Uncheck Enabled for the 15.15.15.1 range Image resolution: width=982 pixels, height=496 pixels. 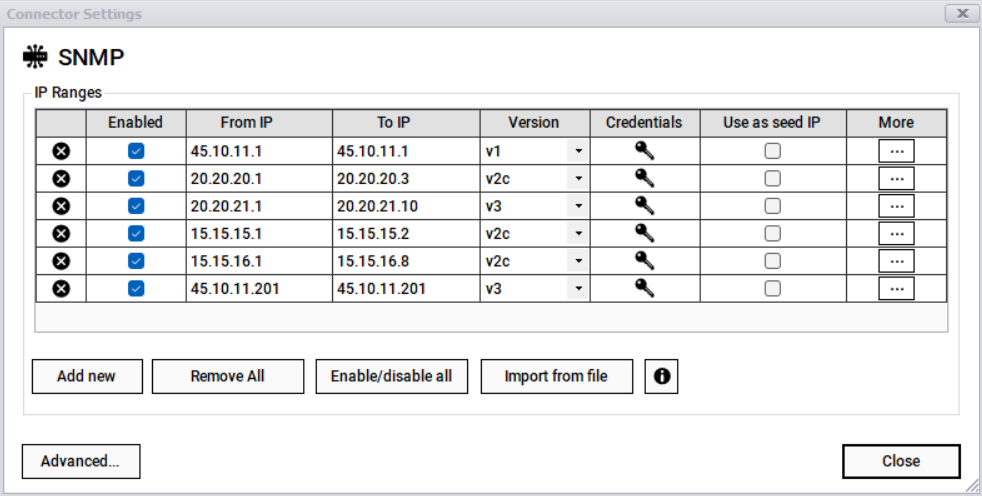[x=136, y=234]
